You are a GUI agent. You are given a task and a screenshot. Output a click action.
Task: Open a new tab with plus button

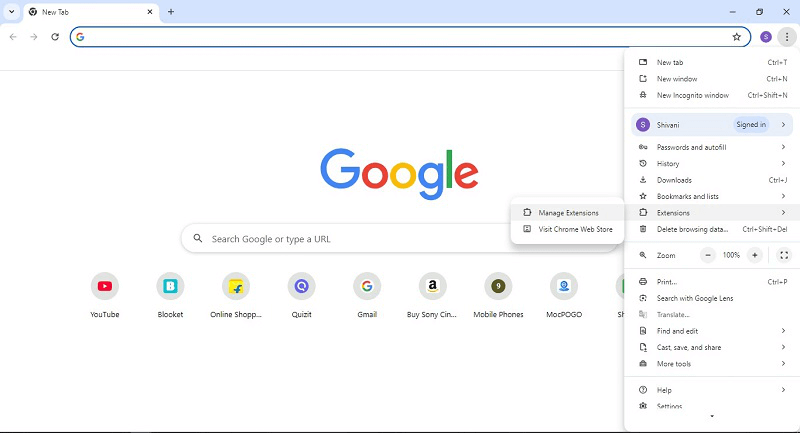click(171, 12)
